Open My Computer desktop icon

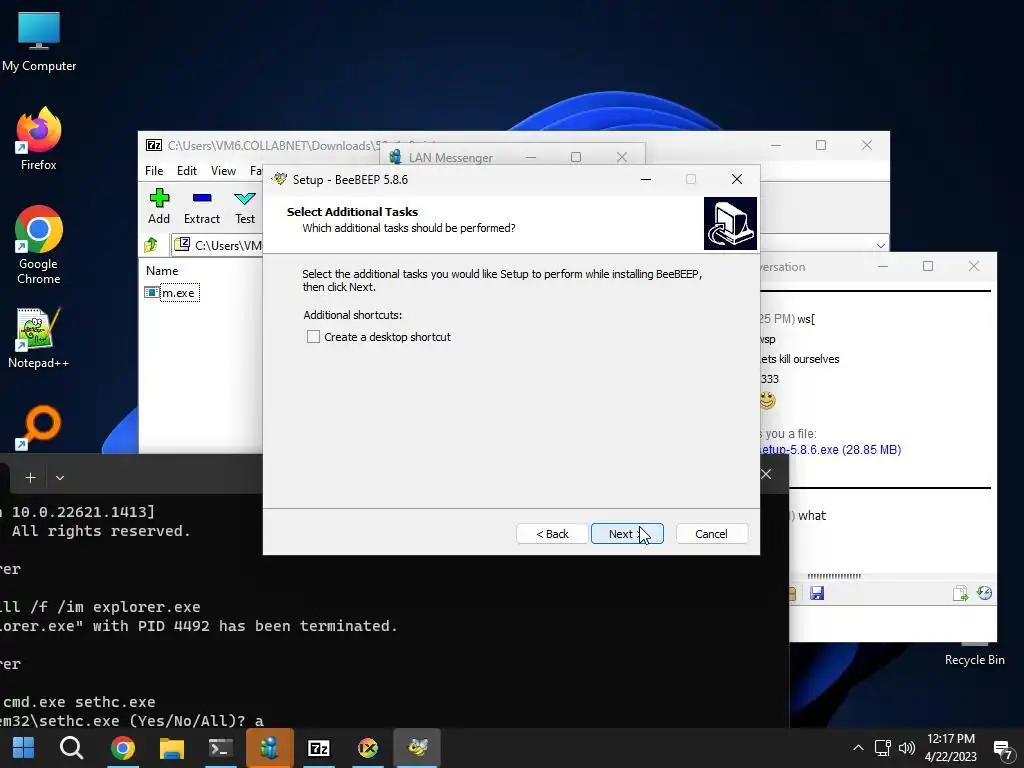pyautogui.click(x=39, y=42)
